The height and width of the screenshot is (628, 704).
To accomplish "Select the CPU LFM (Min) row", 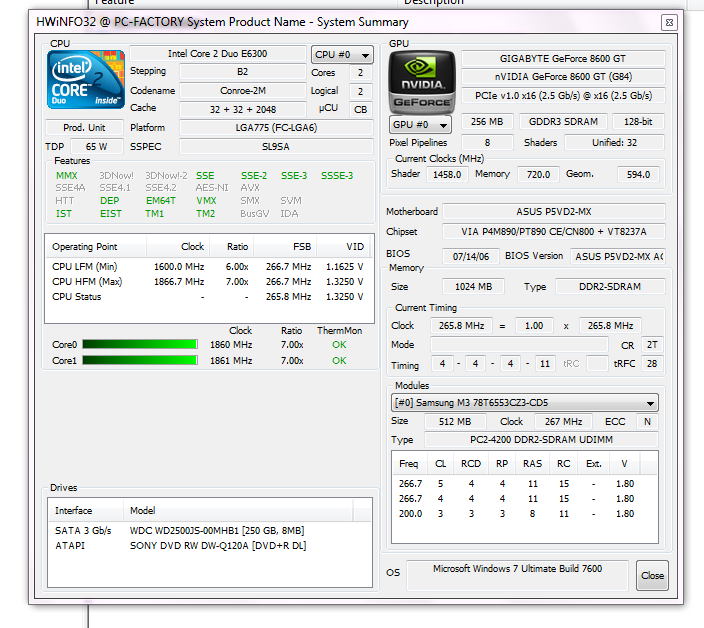I will point(209,267).
